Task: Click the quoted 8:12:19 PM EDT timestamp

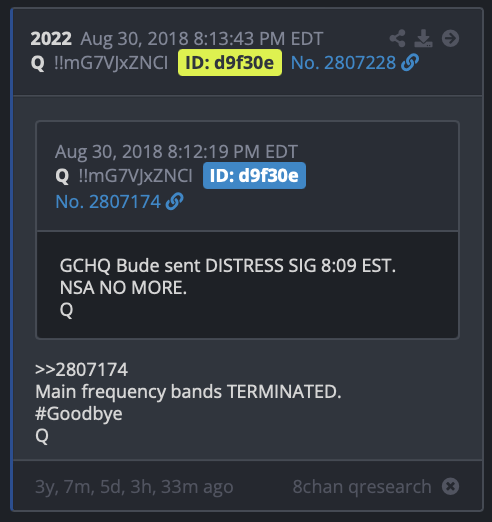Action: [232, 152]
